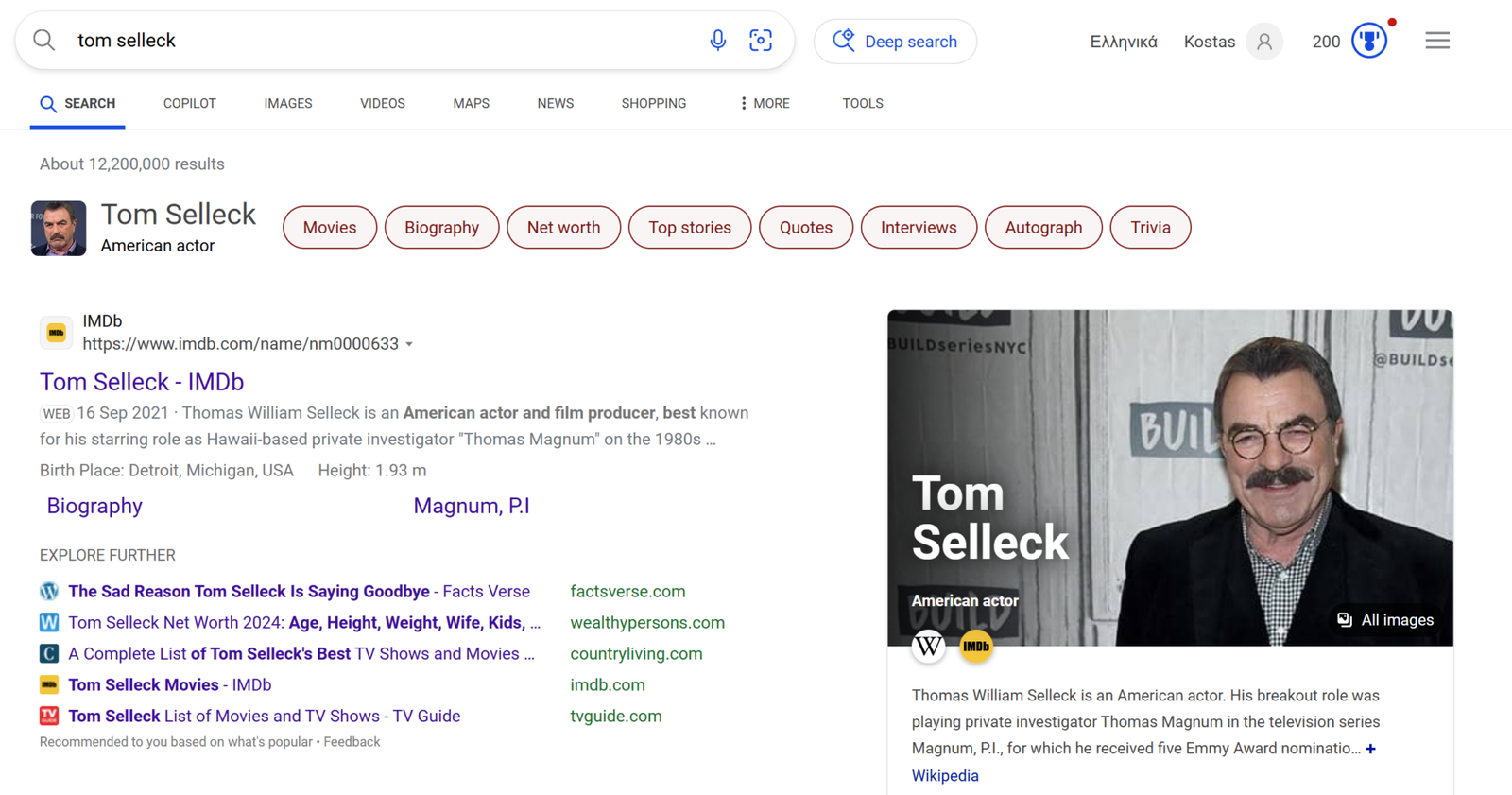Open the hamburger settings menu
Viewport: 1512px width, 795px height.
[x=1437, y=41]
